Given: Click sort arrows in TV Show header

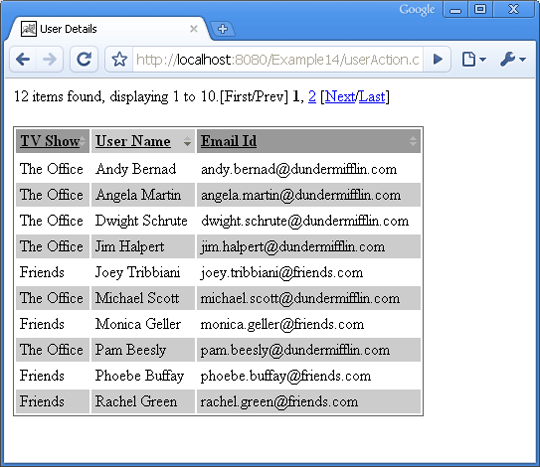Looking at the screenshot, I should [83, 141].
